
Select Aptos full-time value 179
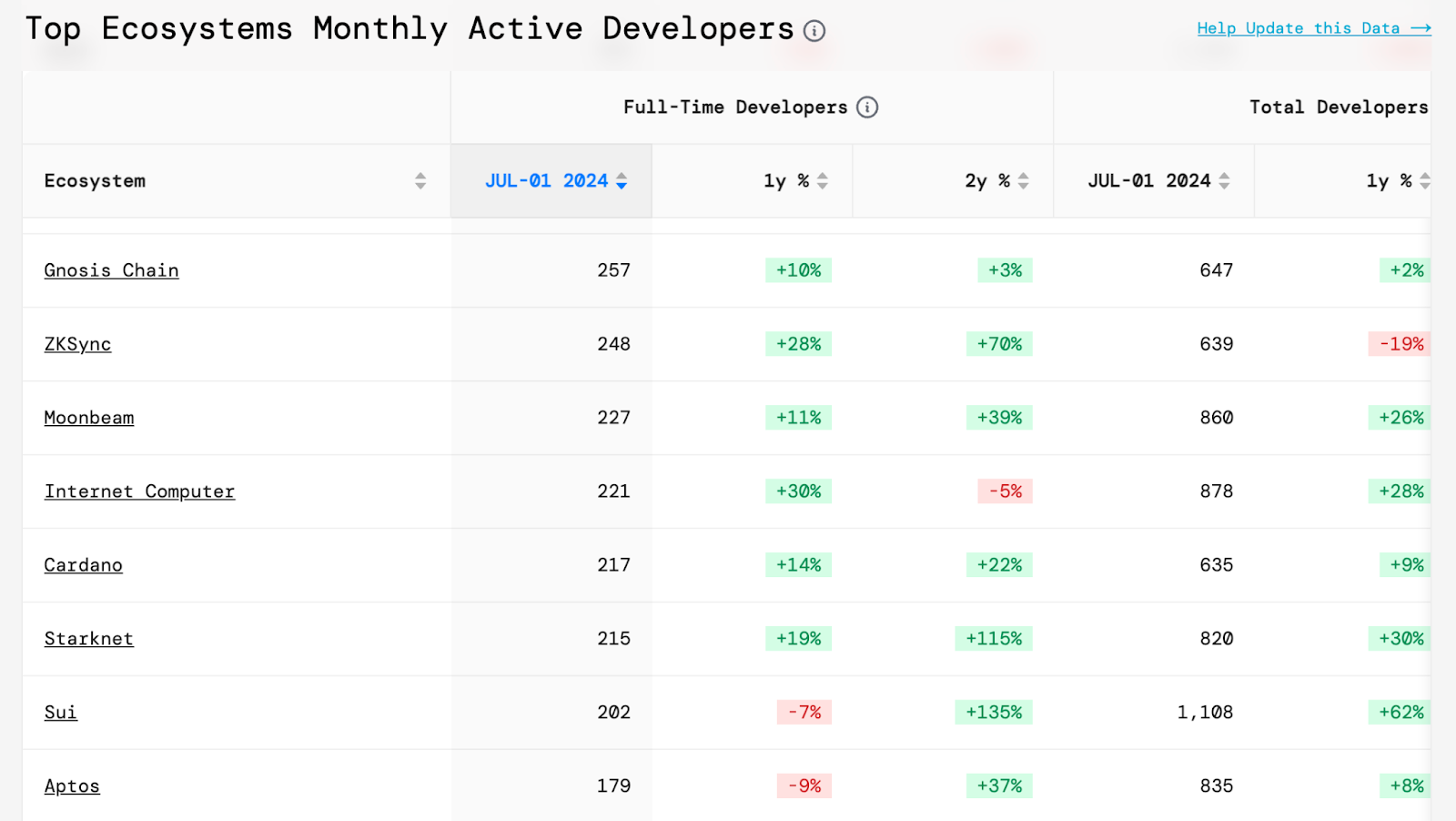tap(613, 786)
